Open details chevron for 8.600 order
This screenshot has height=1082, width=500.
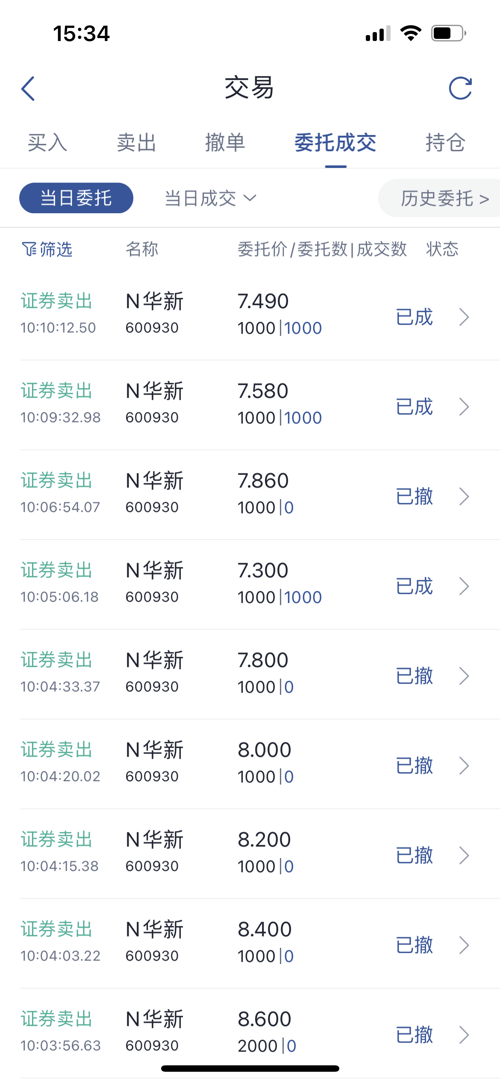click(464, 1034)
